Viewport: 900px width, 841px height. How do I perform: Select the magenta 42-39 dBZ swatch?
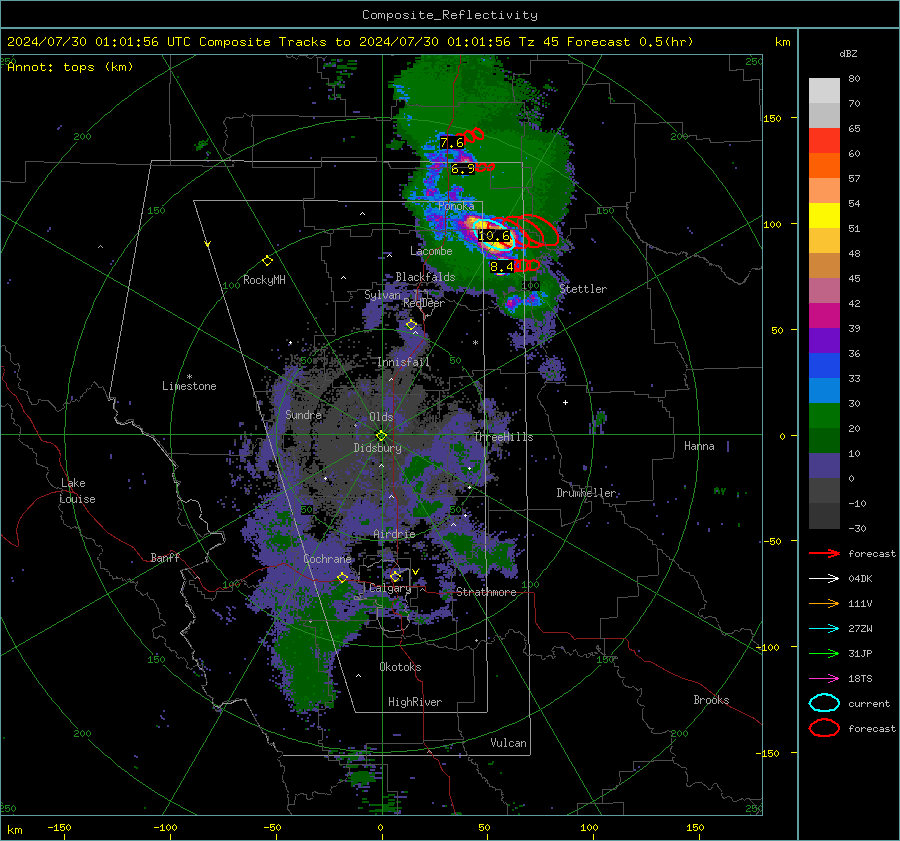[x=824, y=316]
